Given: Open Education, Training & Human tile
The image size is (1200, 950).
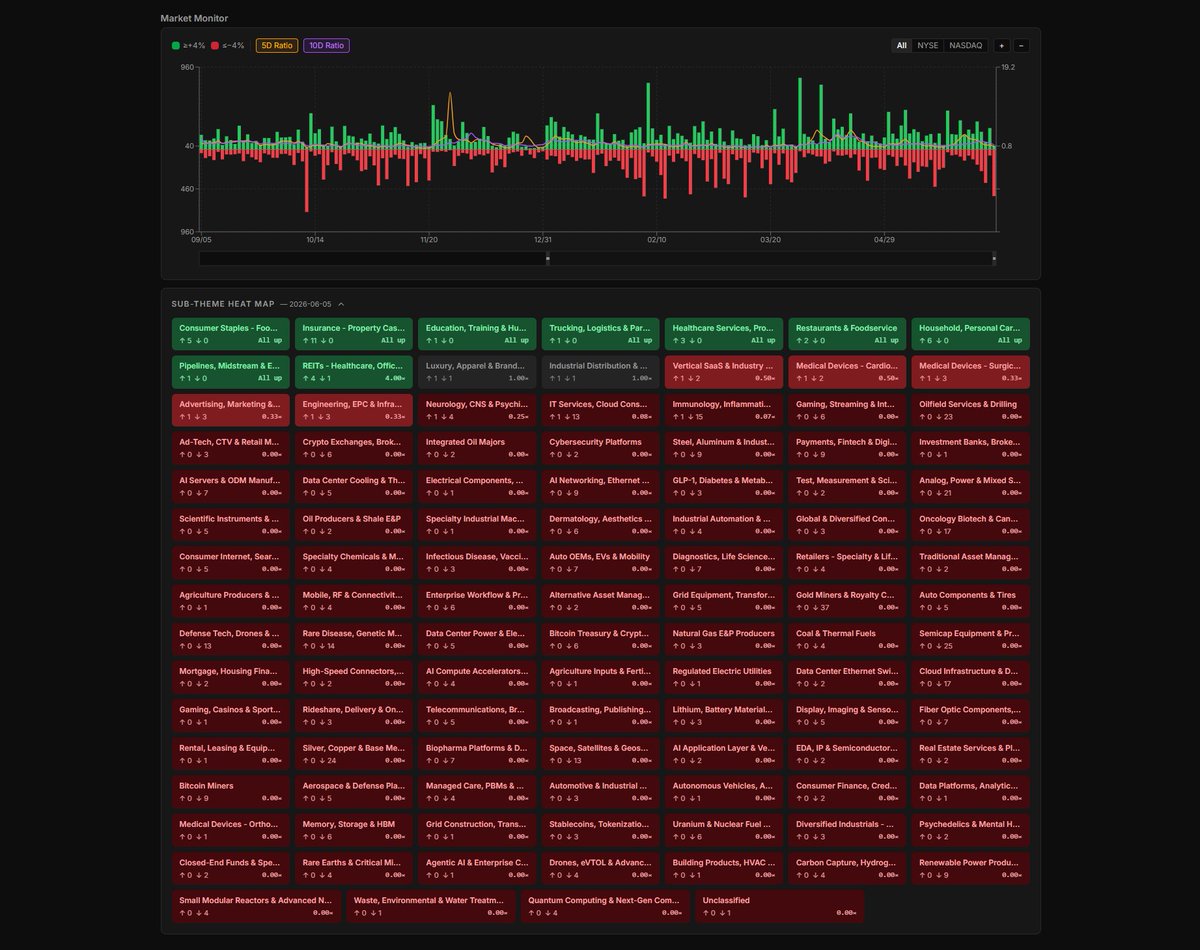Looking at the screenshot, I should (x=477, y=333).
